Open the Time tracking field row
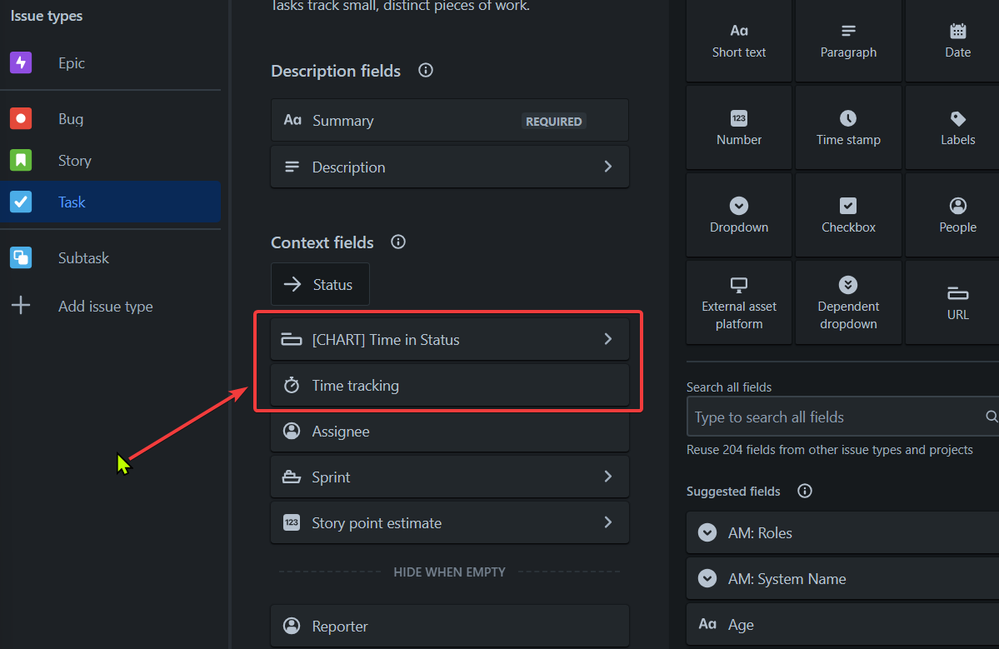999x649 pixels. coord(450,385)
